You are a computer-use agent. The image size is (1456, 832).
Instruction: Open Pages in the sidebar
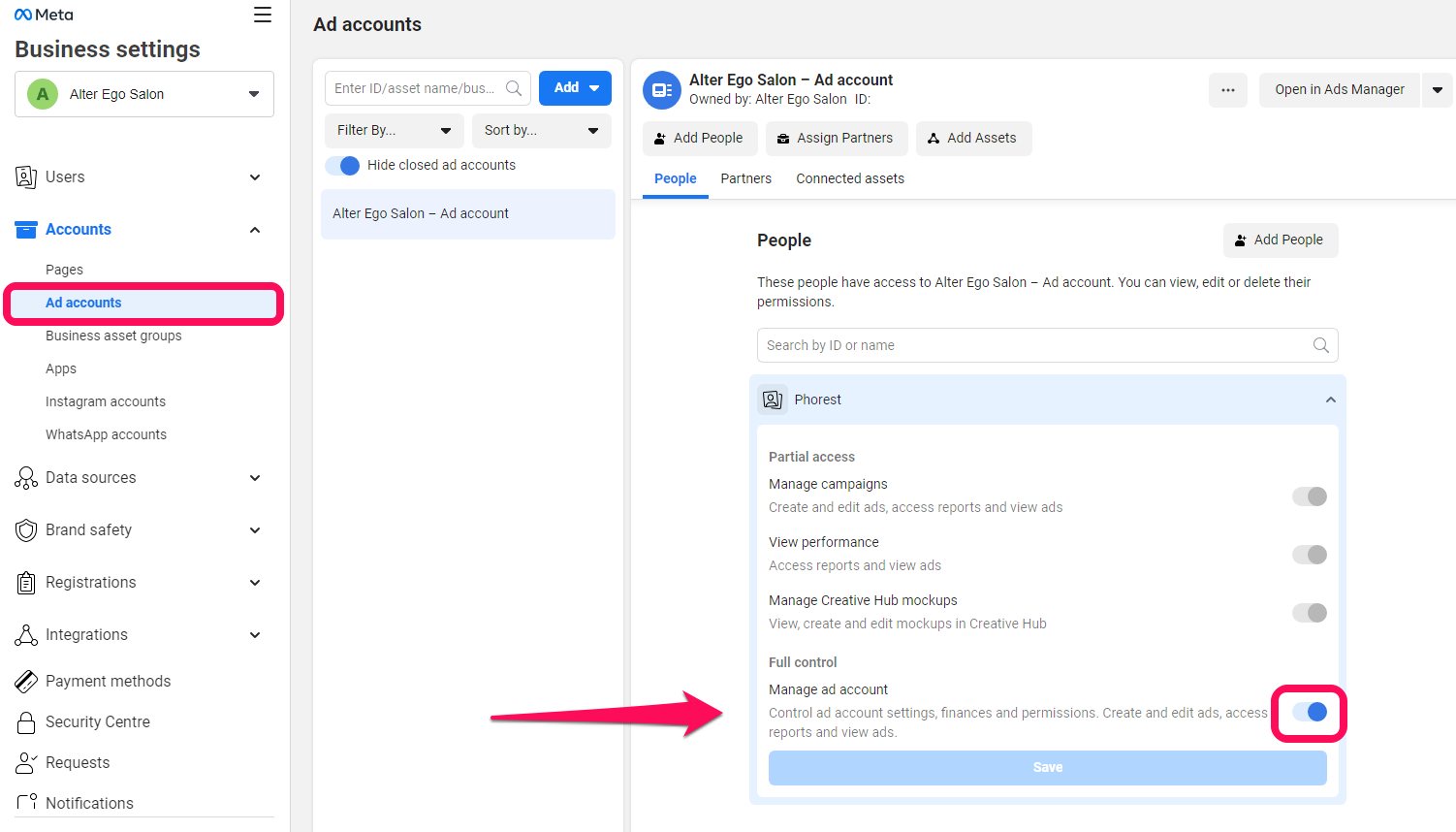coord(64,271)
